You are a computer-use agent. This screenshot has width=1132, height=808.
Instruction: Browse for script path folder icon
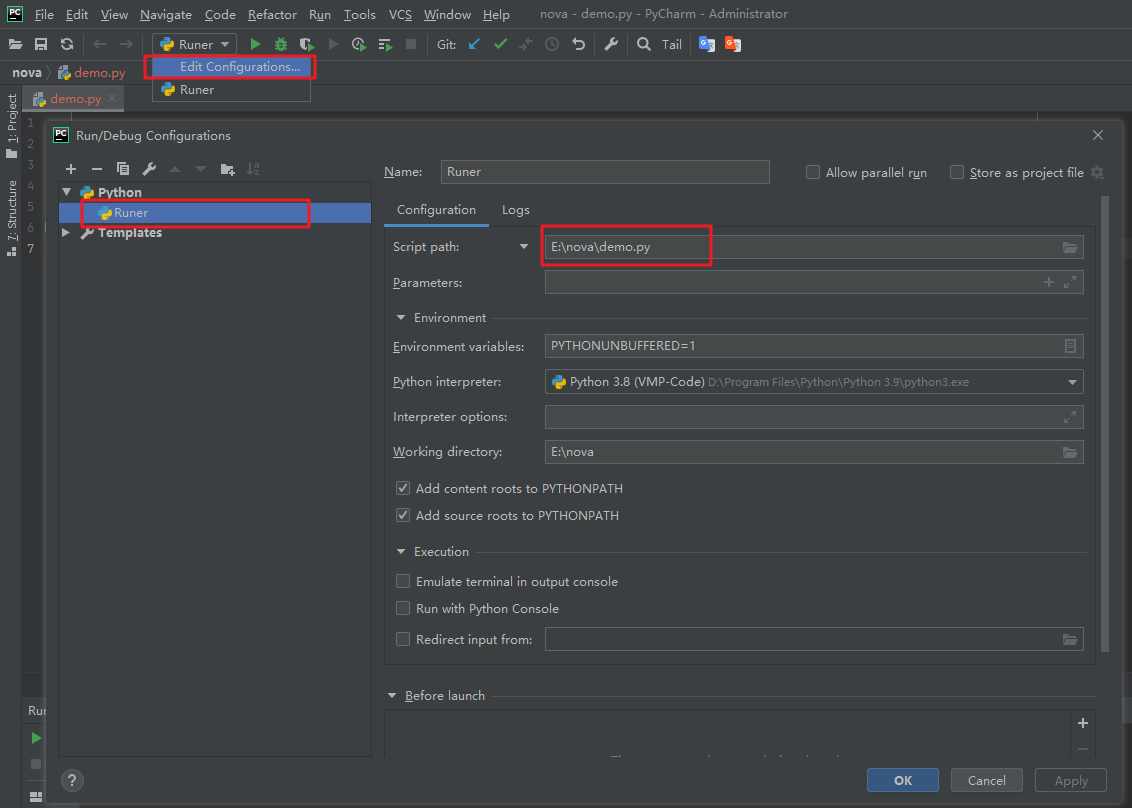1070,247
